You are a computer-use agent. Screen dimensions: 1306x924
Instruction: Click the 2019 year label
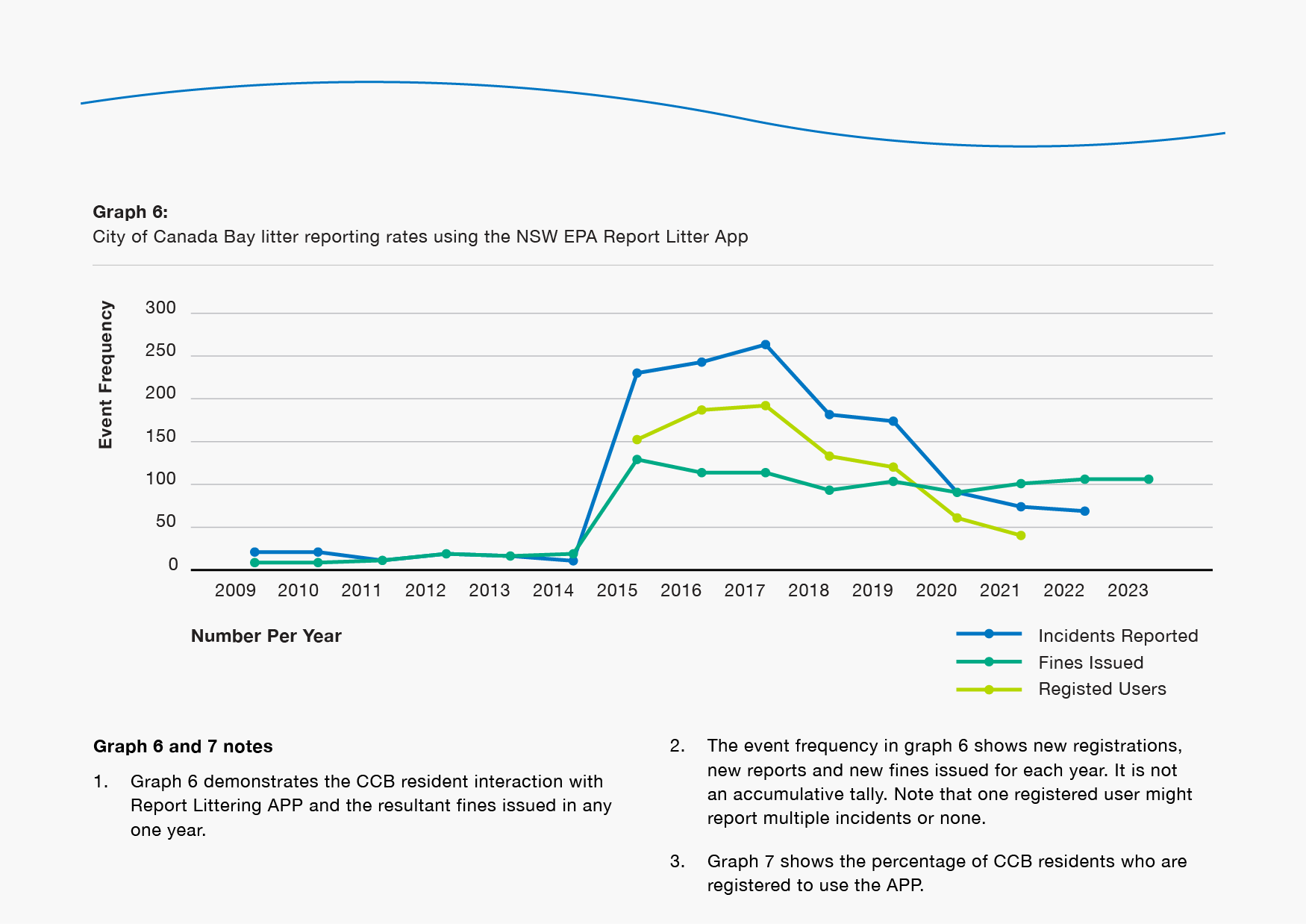[872, 590]
